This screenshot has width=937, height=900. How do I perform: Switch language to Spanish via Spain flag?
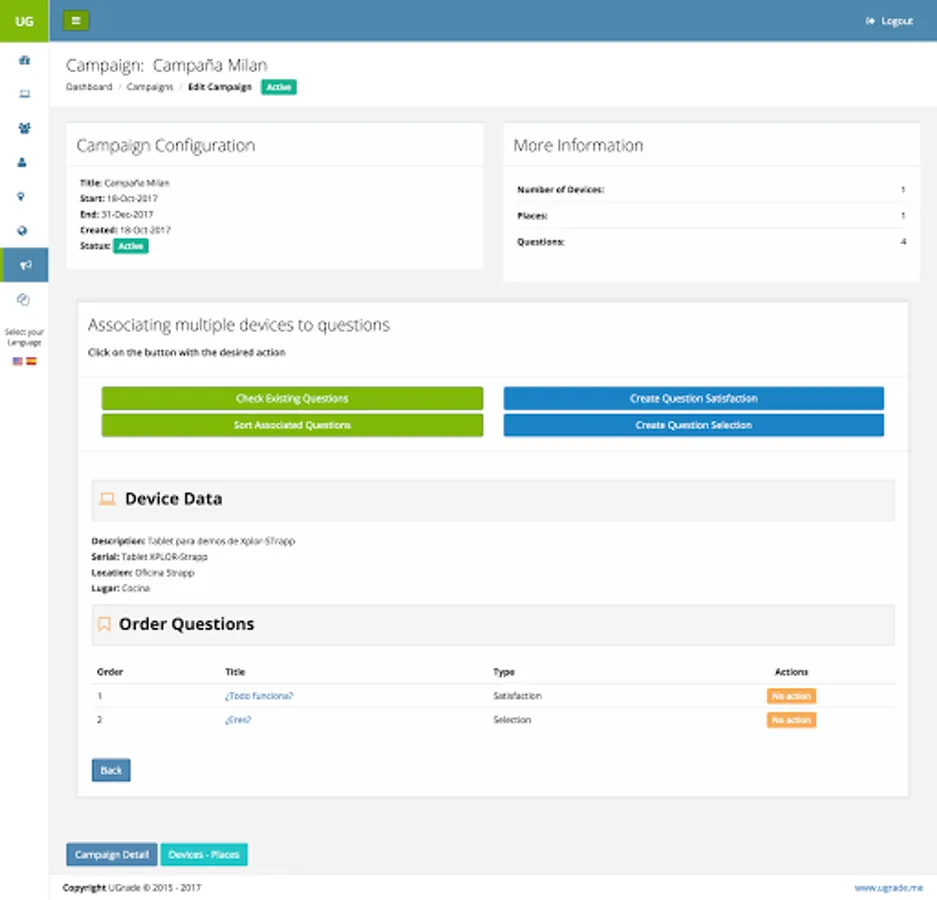tap(31, 361)
